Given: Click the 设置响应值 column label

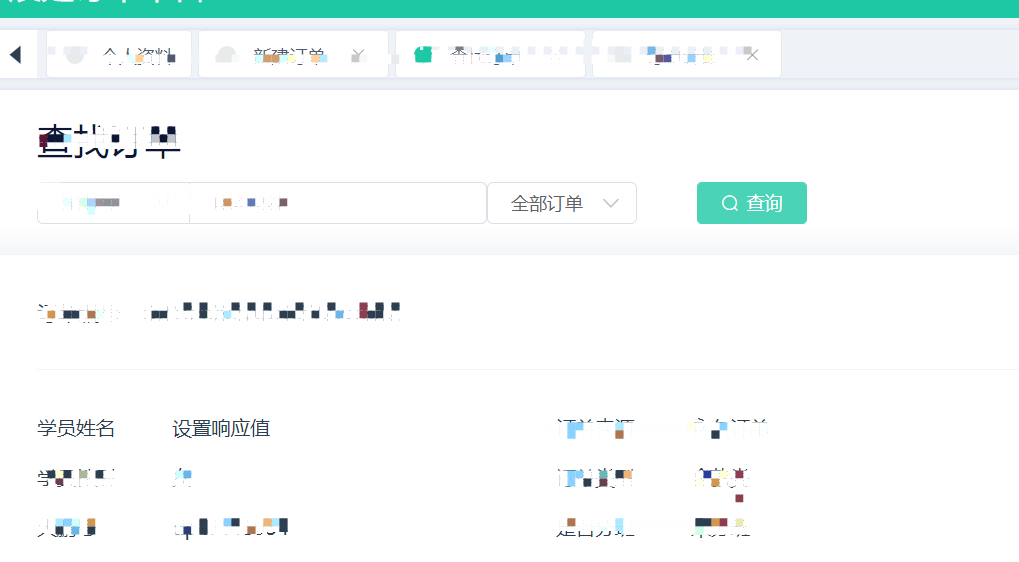Looking at the screenshot, I should (x=221, y=429).
